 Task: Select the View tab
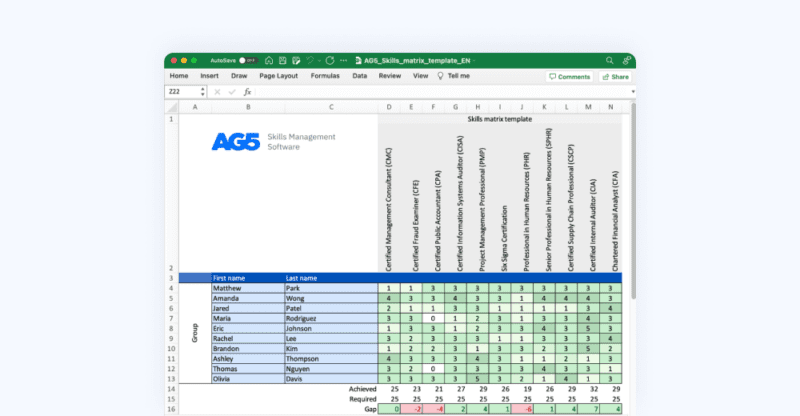[420, 76]
